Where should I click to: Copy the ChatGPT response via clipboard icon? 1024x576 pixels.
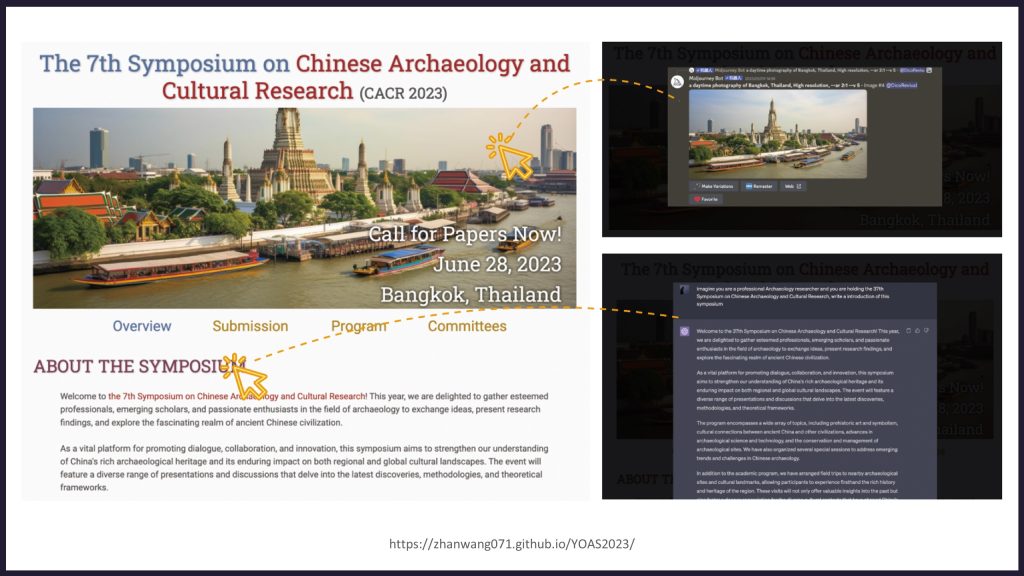pyautogui.click(x=906, y=330)
